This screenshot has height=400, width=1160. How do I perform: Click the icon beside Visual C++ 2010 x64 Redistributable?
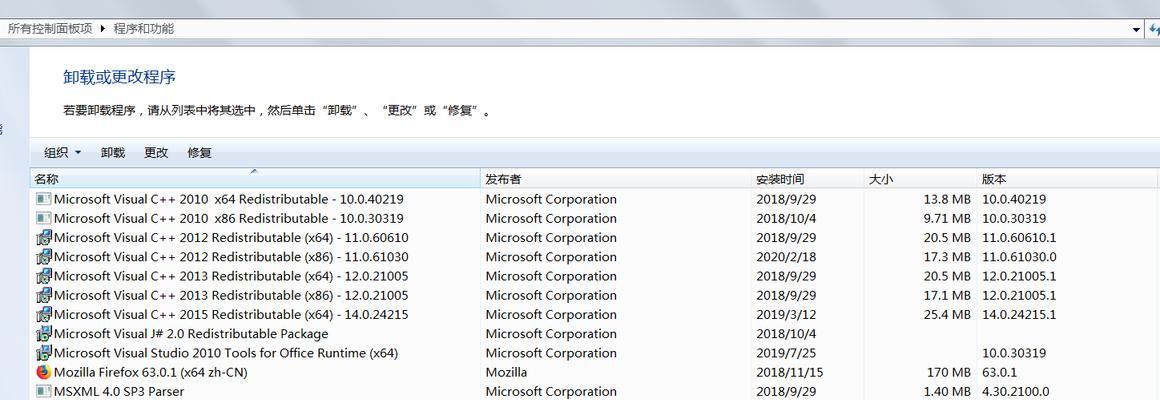[44, 199]
